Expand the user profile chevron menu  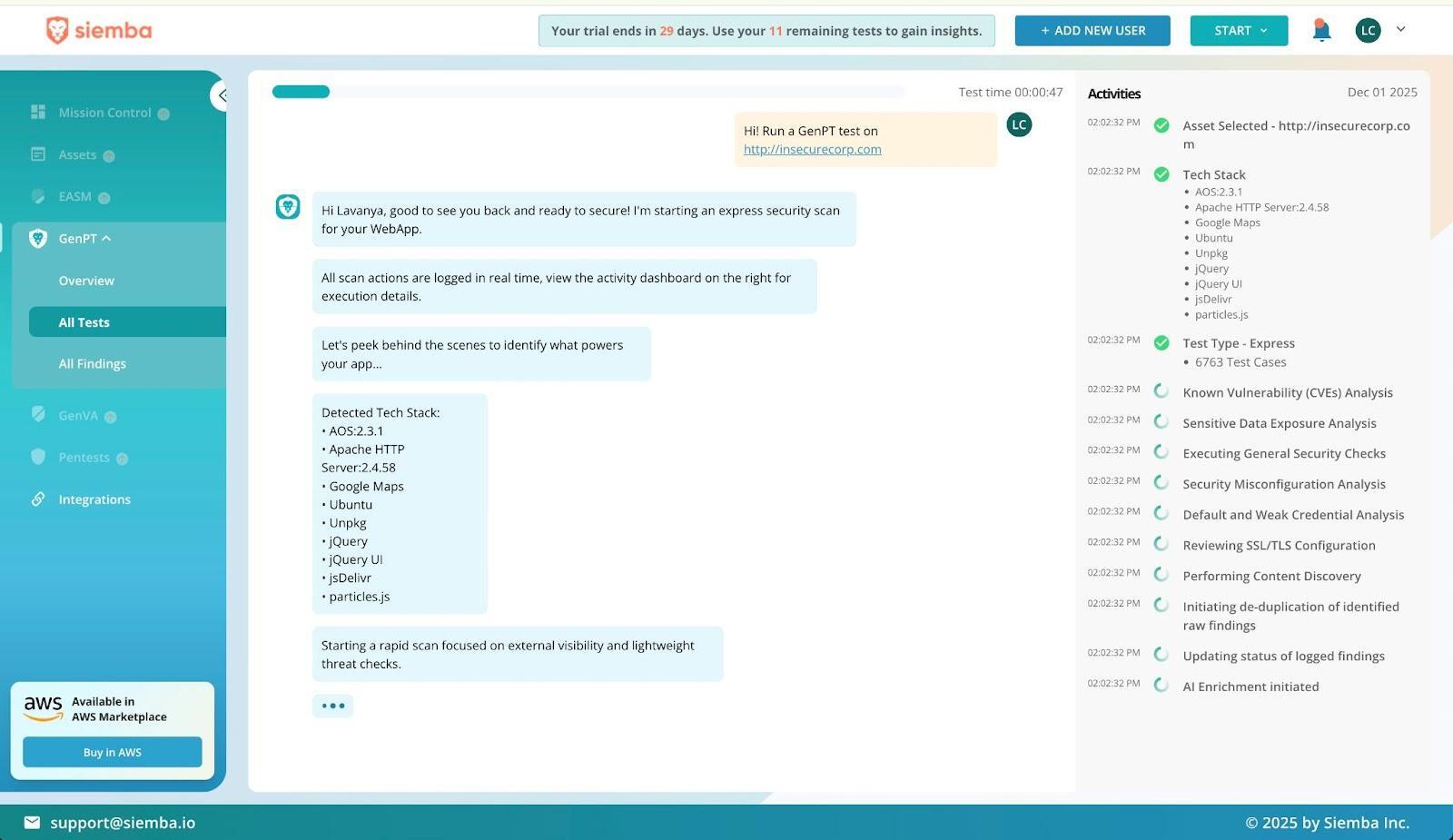tap(1400, 29)
